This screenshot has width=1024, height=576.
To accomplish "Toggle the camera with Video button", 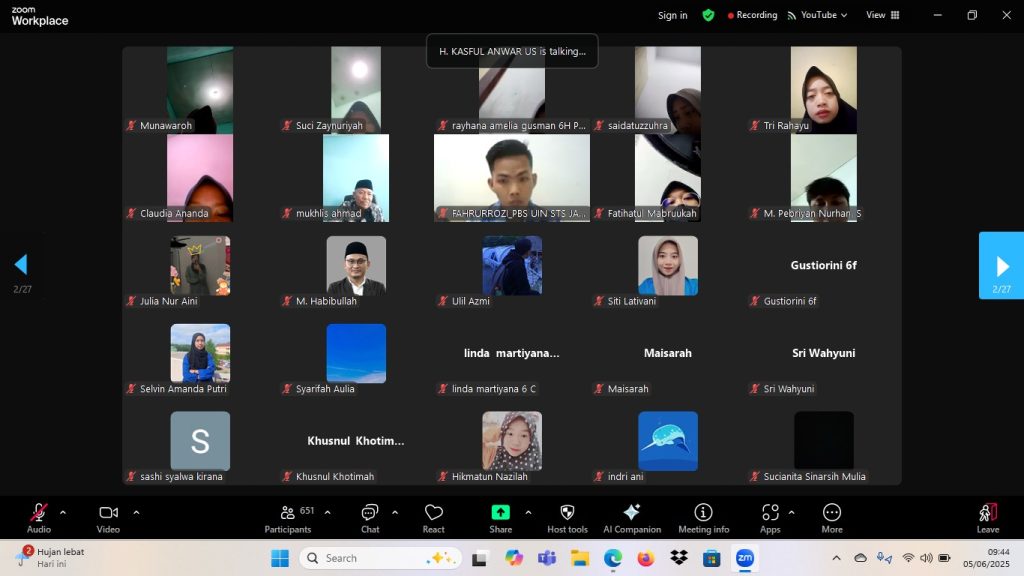I will click(x=108, y=517).
